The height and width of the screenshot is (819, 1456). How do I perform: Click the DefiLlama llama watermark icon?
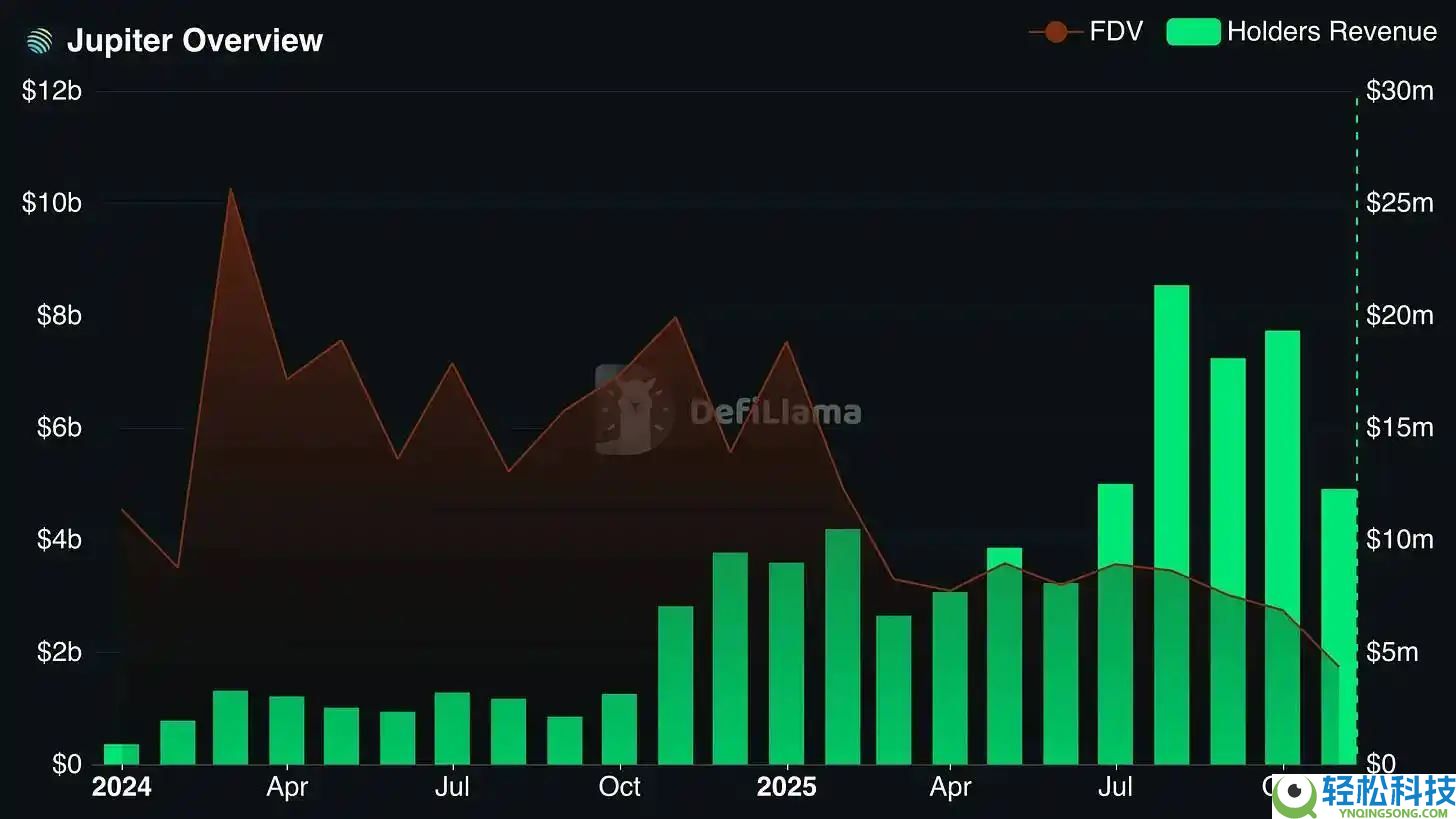[628, 410]
